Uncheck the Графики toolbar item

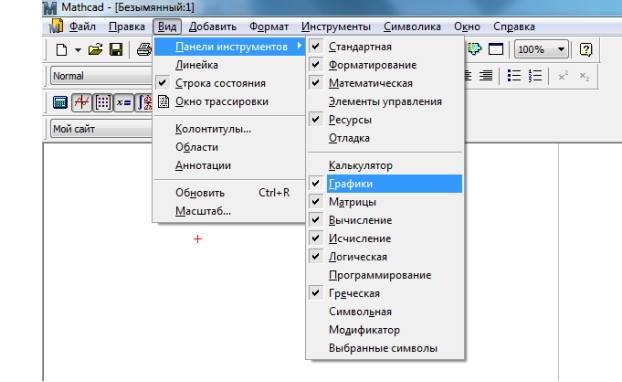click(385, 184)
